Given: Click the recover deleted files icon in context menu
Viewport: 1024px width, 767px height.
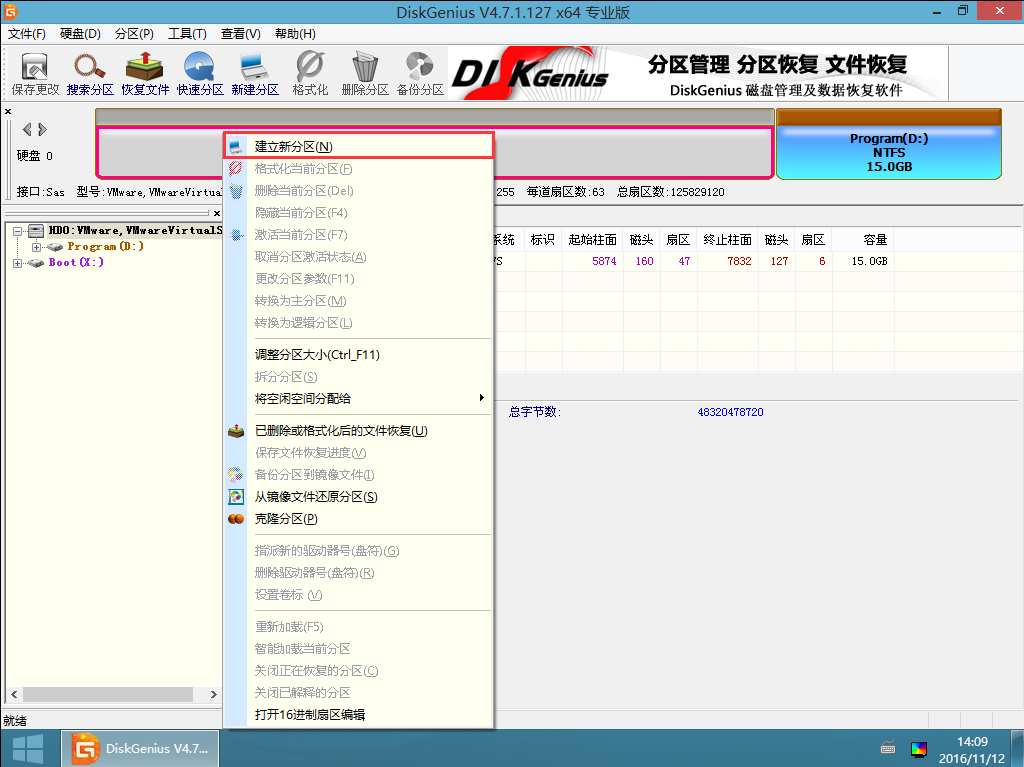Looking at the screenshot, I should pyautogui.click(x=236, y=431).
